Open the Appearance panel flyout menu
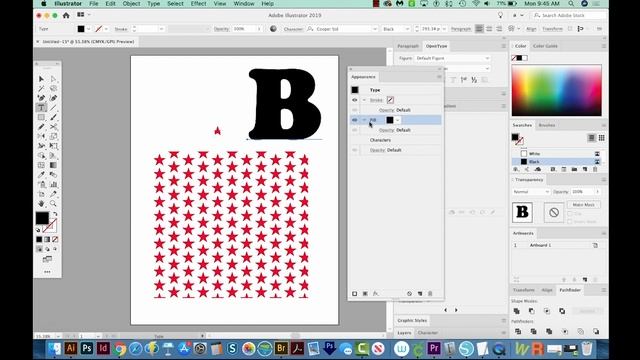Image resolution: width=640 pixels, height=360 pixels. pyautogui.click(x=439, y=77)
